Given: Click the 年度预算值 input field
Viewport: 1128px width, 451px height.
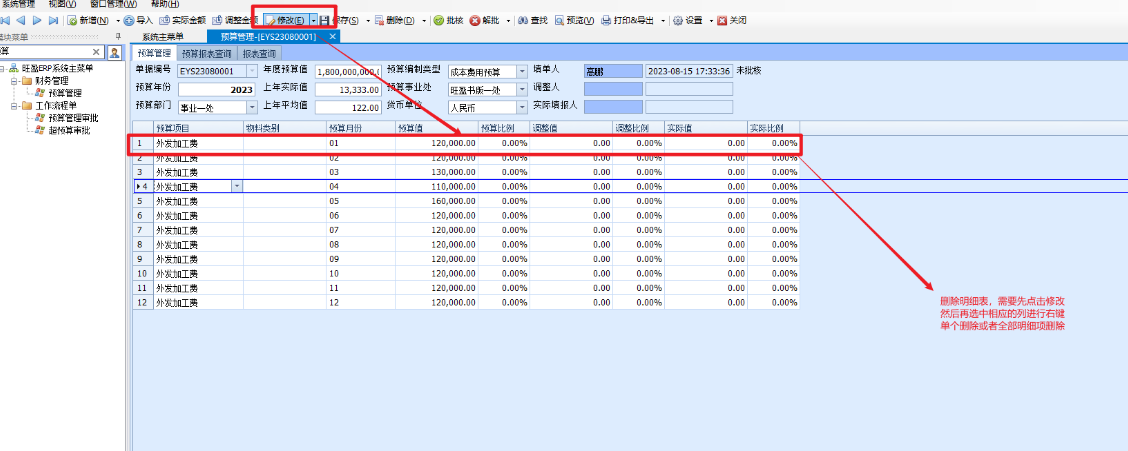Looking at the screenshot, I should click(x=348, y=71).
